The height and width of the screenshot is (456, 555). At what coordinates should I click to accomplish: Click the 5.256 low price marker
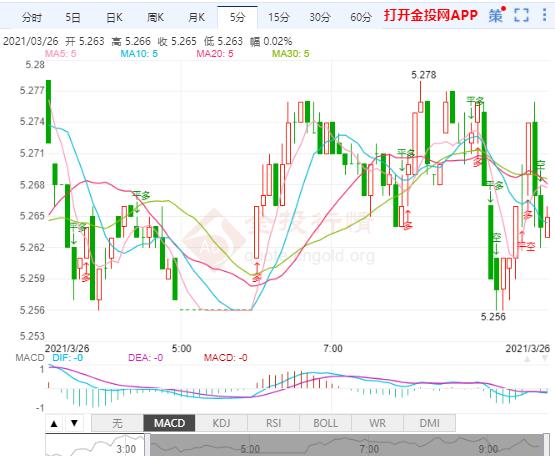click(493, 317)
